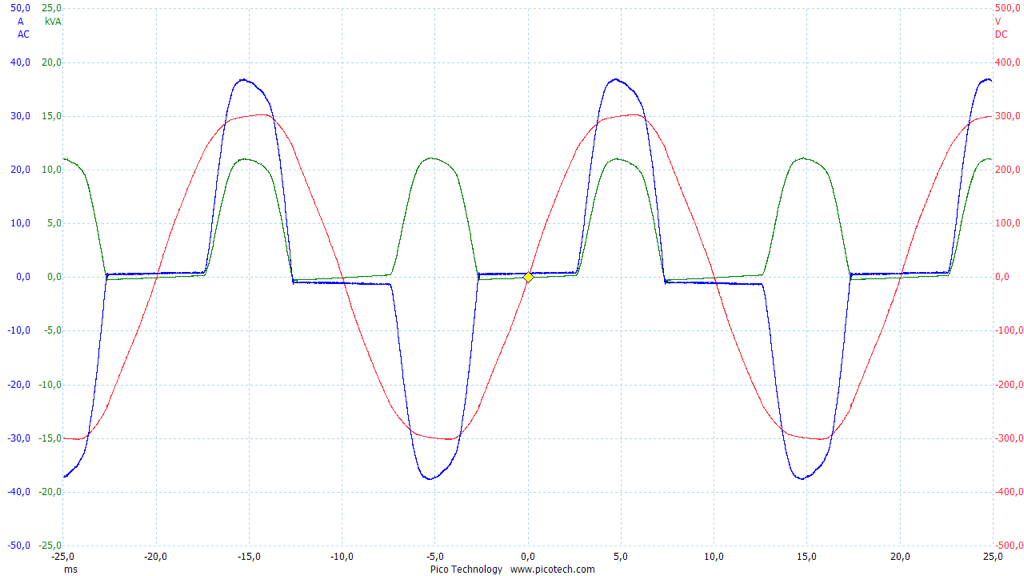The height and width of the screenshot is (576, 1024).
Task: Click the blue 50,0 current axis value
Action: coord(21,8)
